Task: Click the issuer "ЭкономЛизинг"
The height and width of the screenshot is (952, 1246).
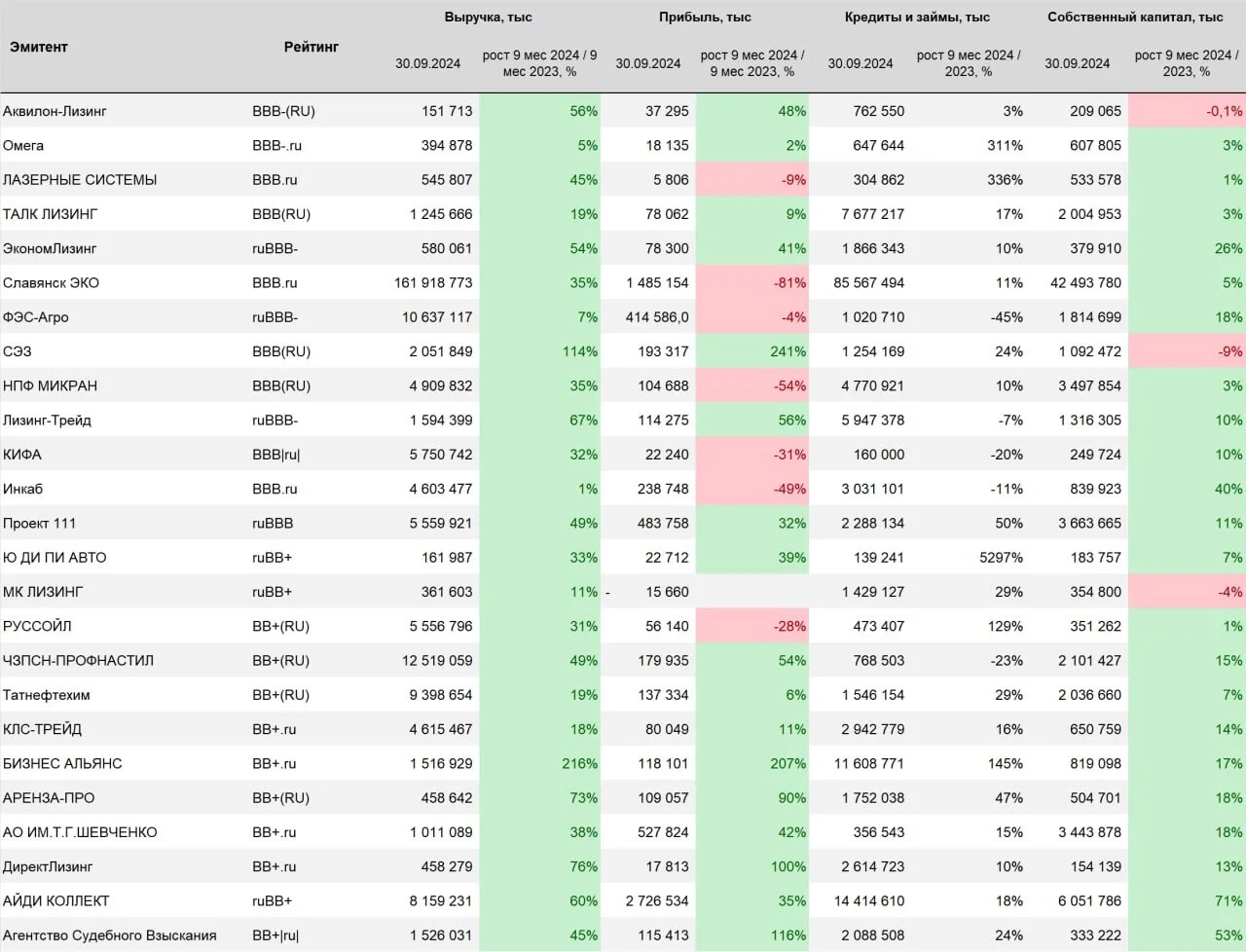Action: point(50,248)
